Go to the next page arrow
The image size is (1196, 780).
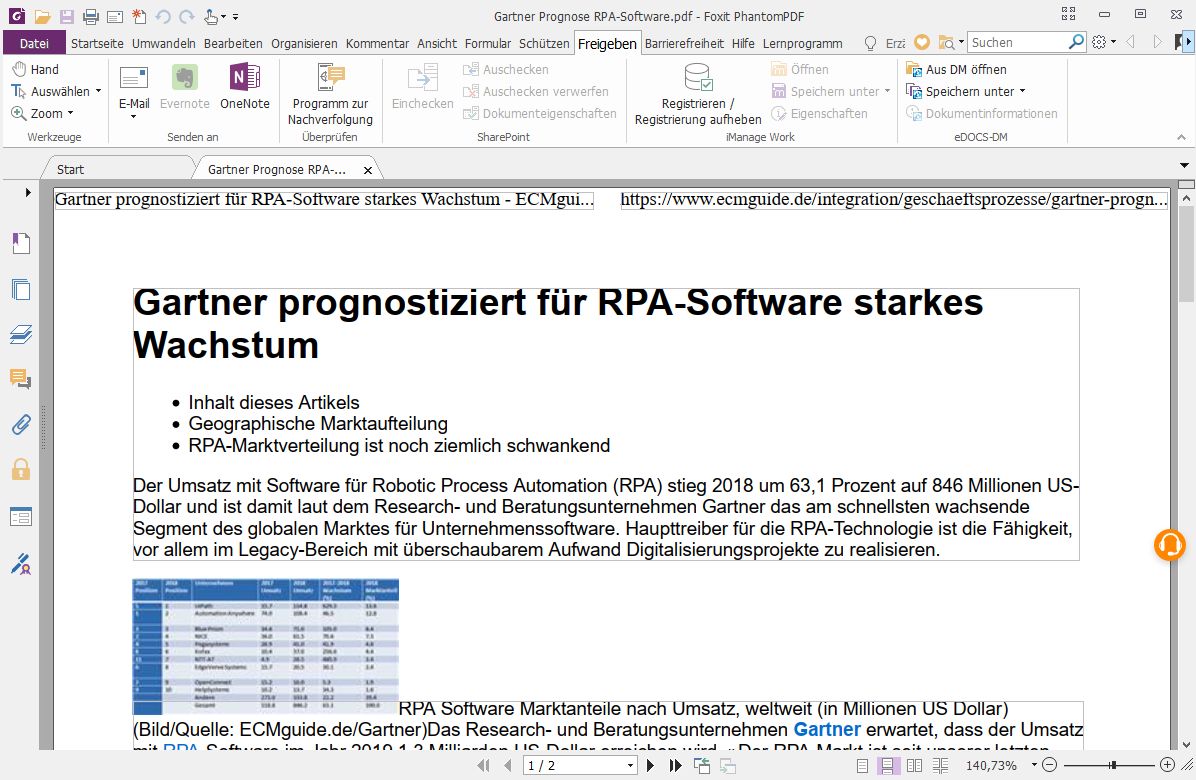click(651, 766)
